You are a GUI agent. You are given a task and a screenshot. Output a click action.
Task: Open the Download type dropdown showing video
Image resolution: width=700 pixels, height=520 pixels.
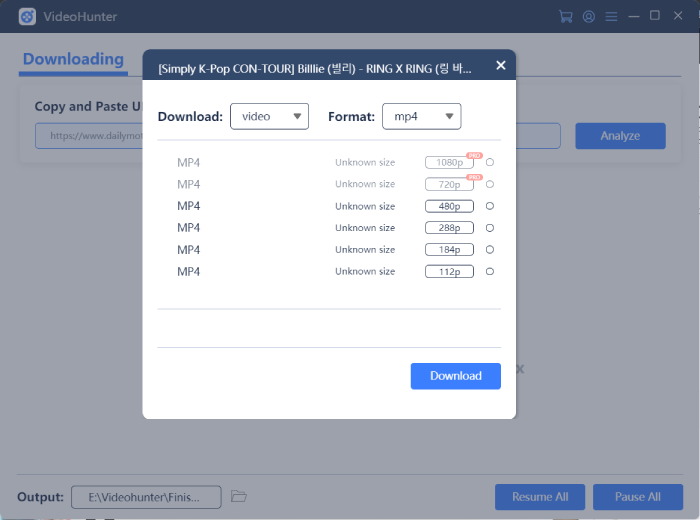[x=269, y=116]
